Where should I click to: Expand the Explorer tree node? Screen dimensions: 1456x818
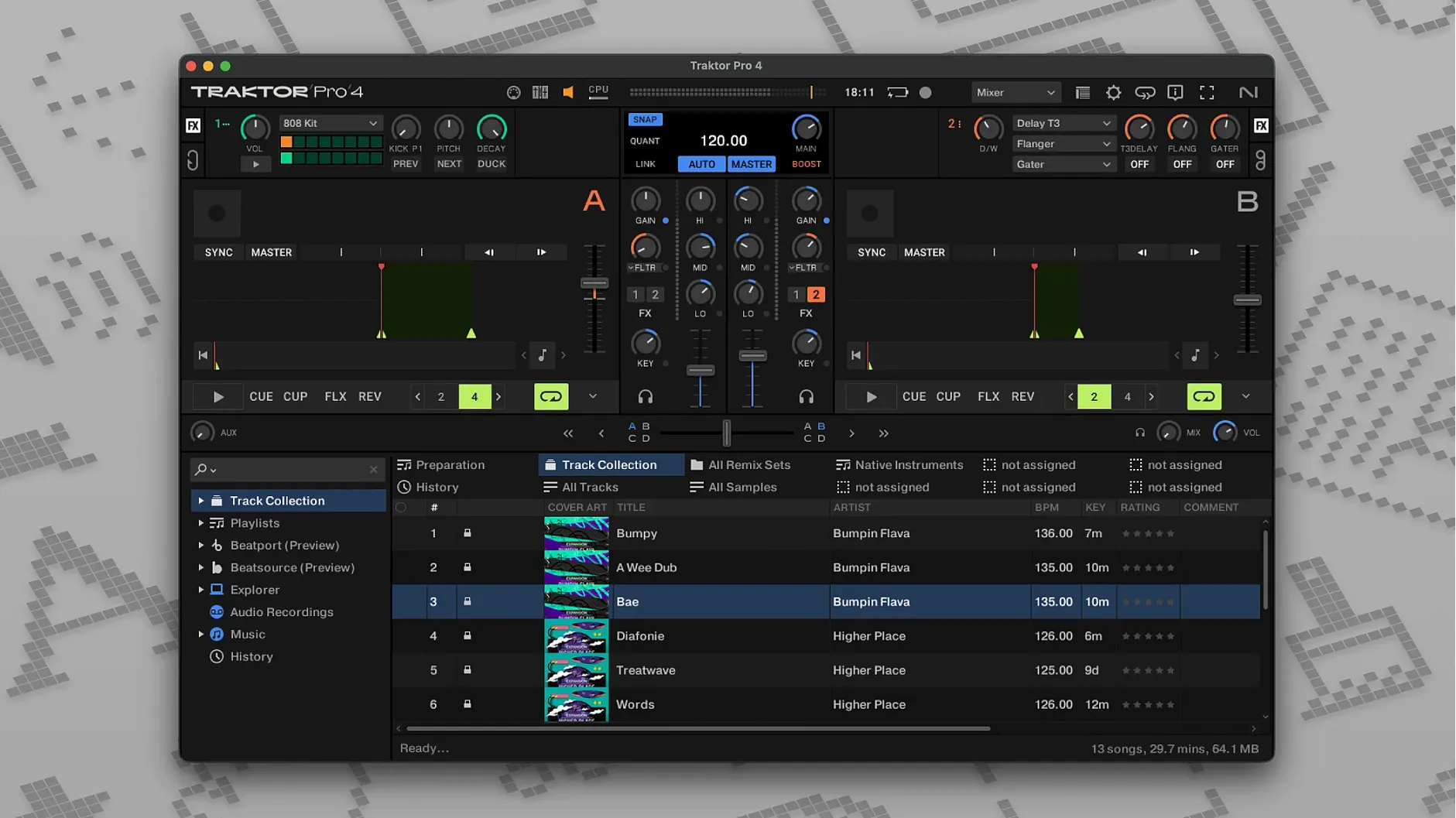[201, 590]
